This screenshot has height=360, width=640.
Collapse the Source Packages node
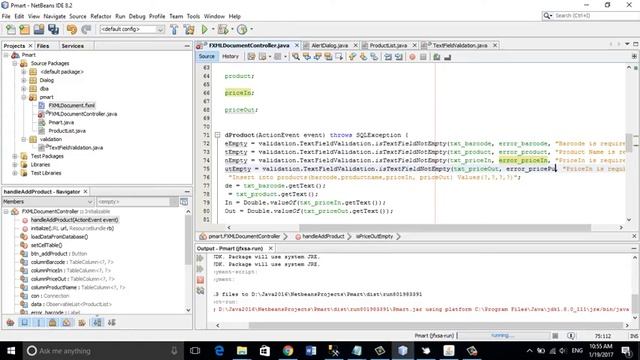[x=15, y=63]
